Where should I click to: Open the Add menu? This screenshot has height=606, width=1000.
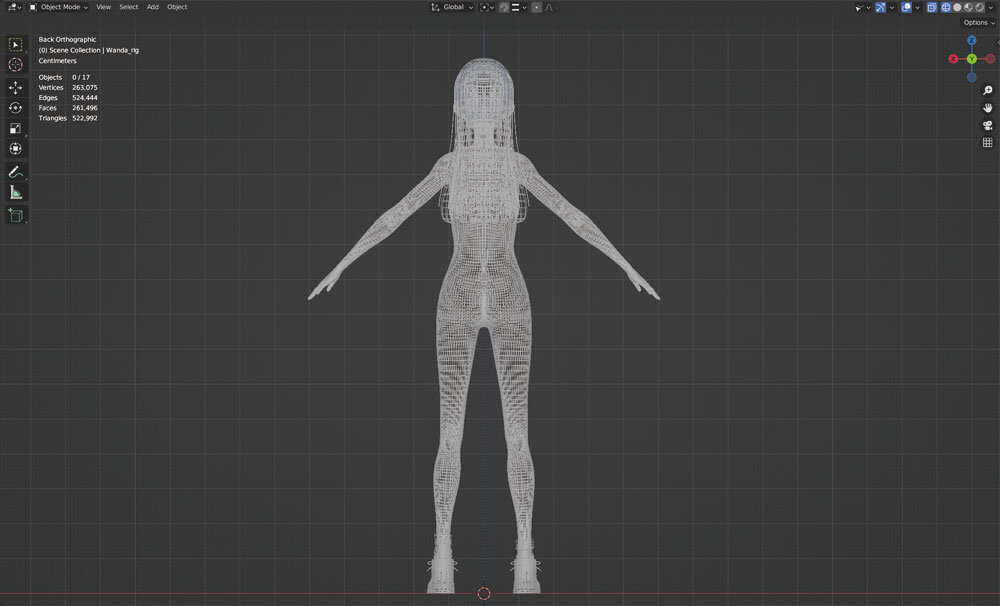(x=152, y=7)
